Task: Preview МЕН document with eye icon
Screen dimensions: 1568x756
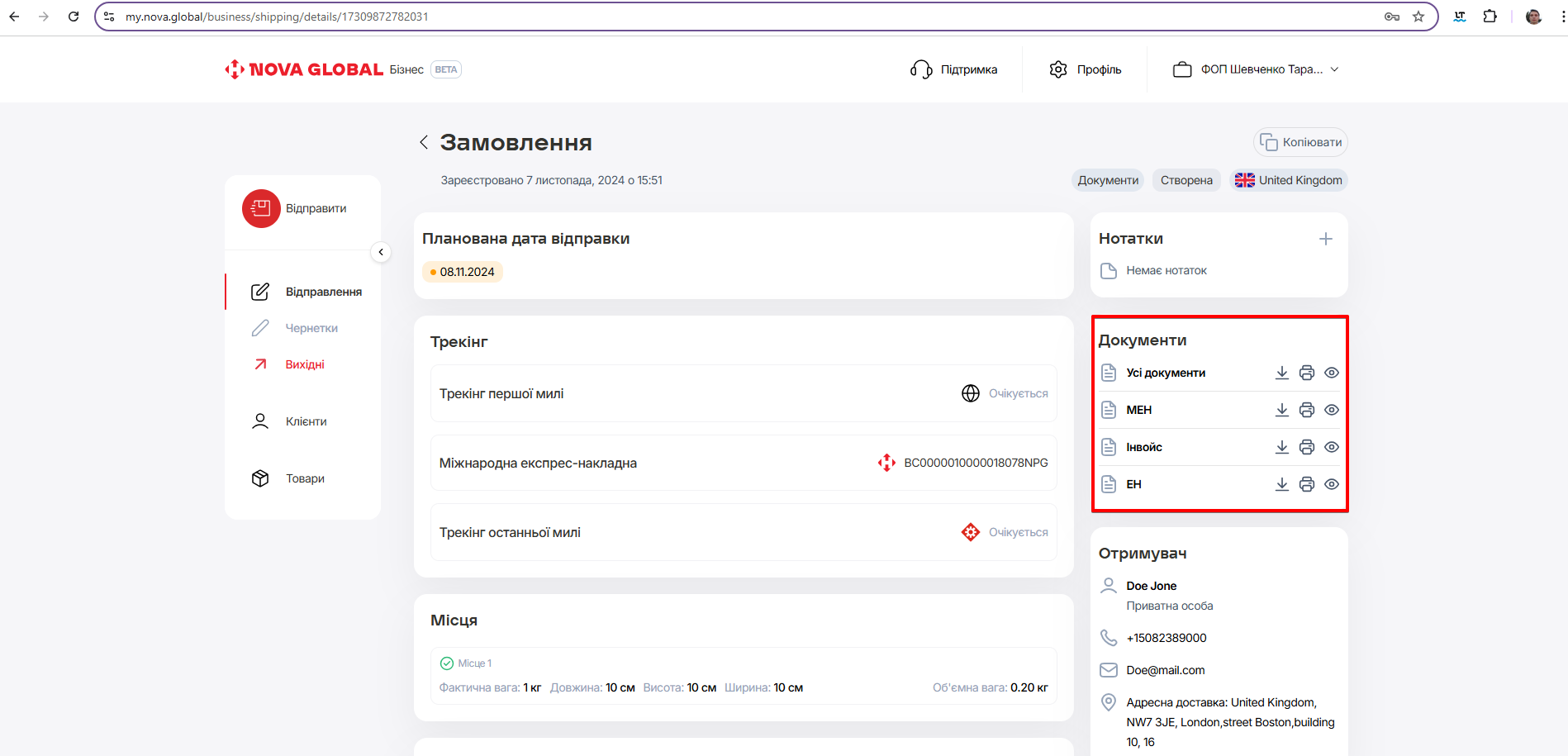Action: pyautogui.click(x=1331, y=410)
